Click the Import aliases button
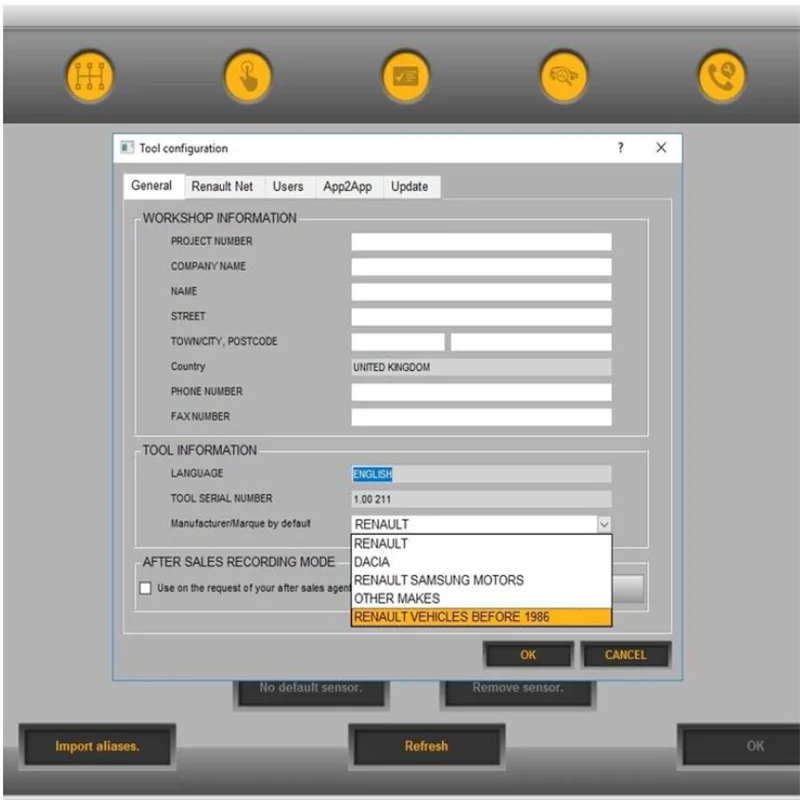This screenshot has width=800, height=800. pos(97,746)
